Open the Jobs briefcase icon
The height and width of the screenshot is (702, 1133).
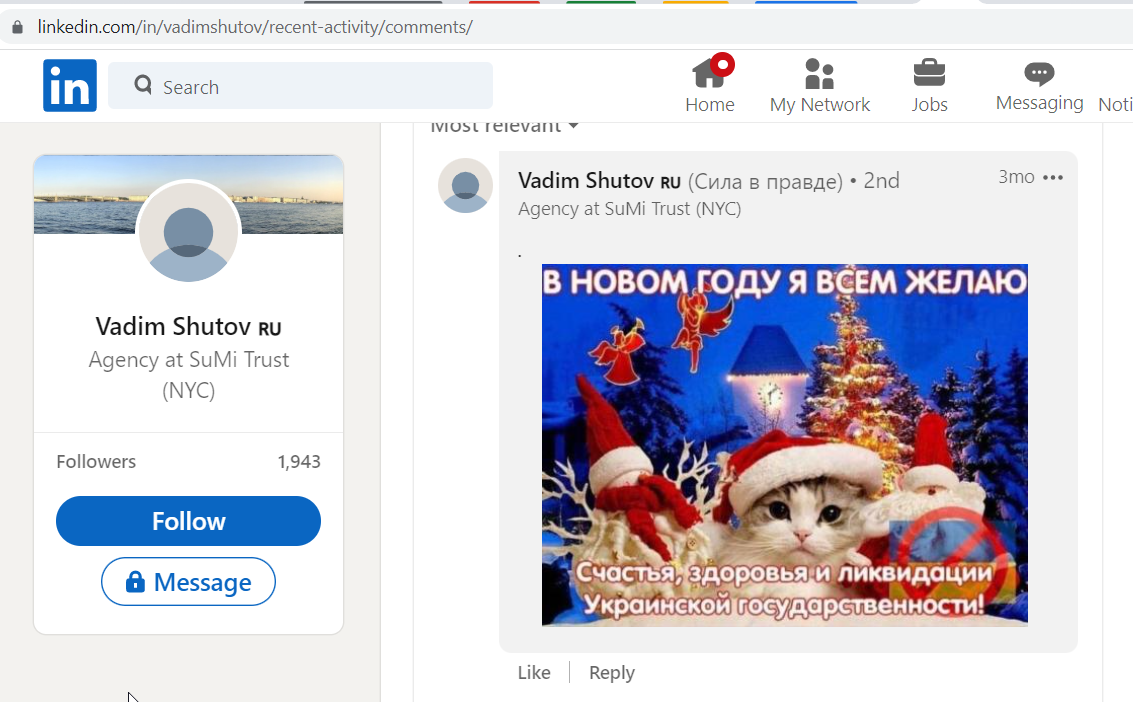929,73
